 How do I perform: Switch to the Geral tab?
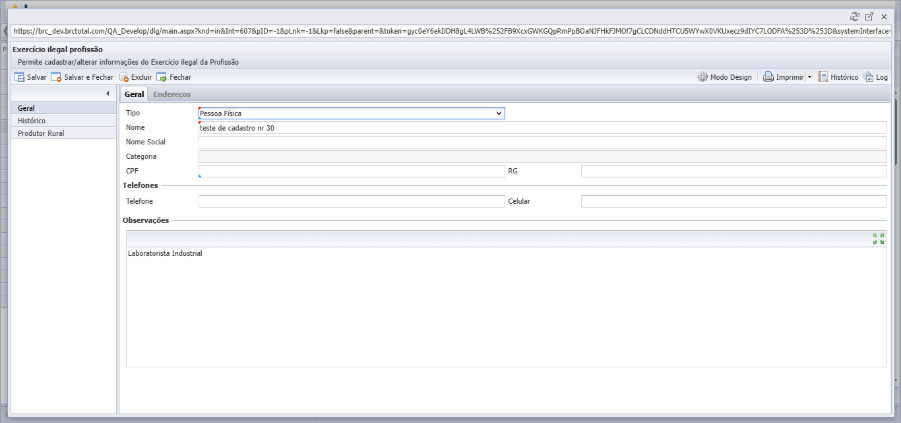pyautogui.click(x=134, y=94)
